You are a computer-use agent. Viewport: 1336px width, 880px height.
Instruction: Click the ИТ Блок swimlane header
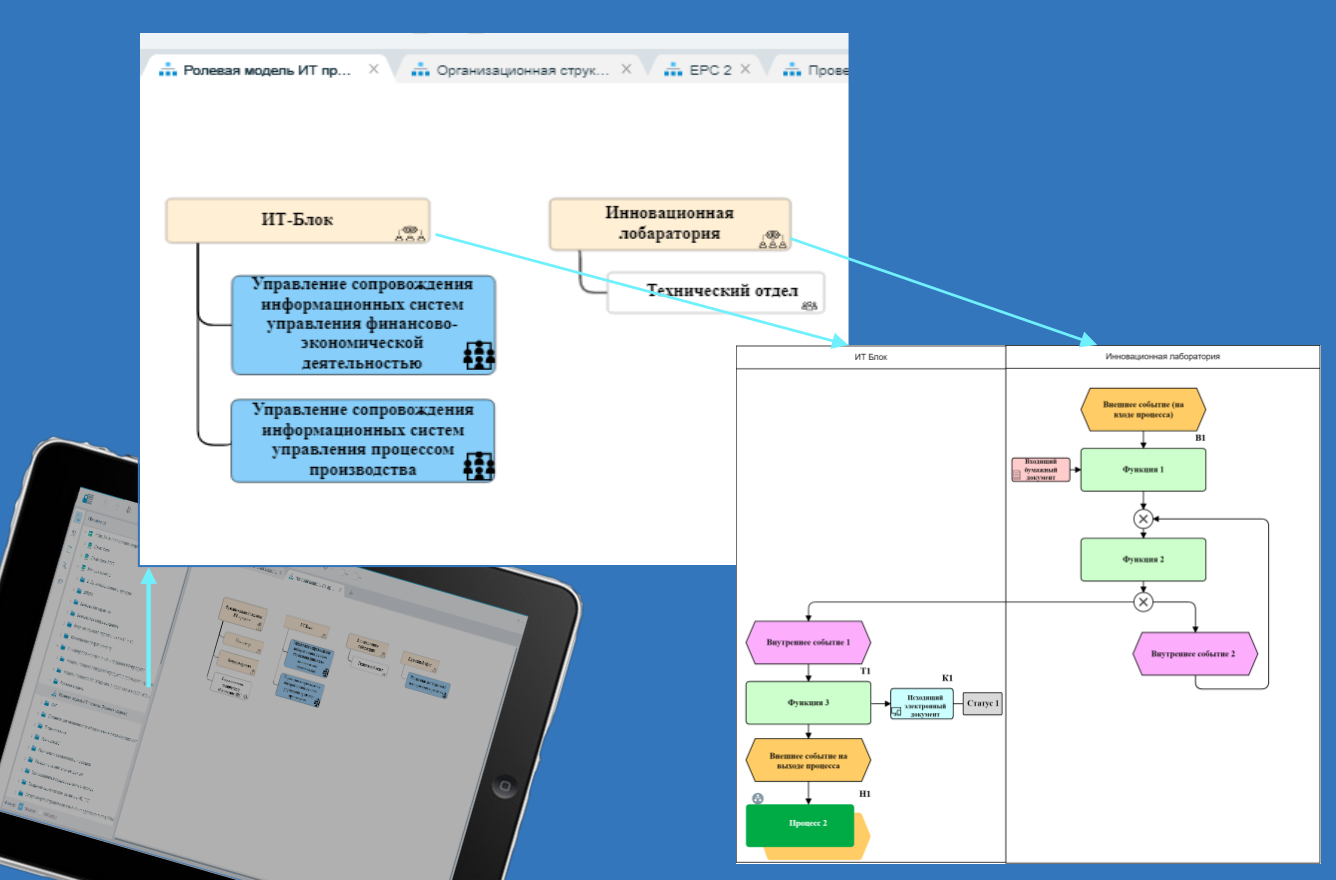click(x=871, y=357)
